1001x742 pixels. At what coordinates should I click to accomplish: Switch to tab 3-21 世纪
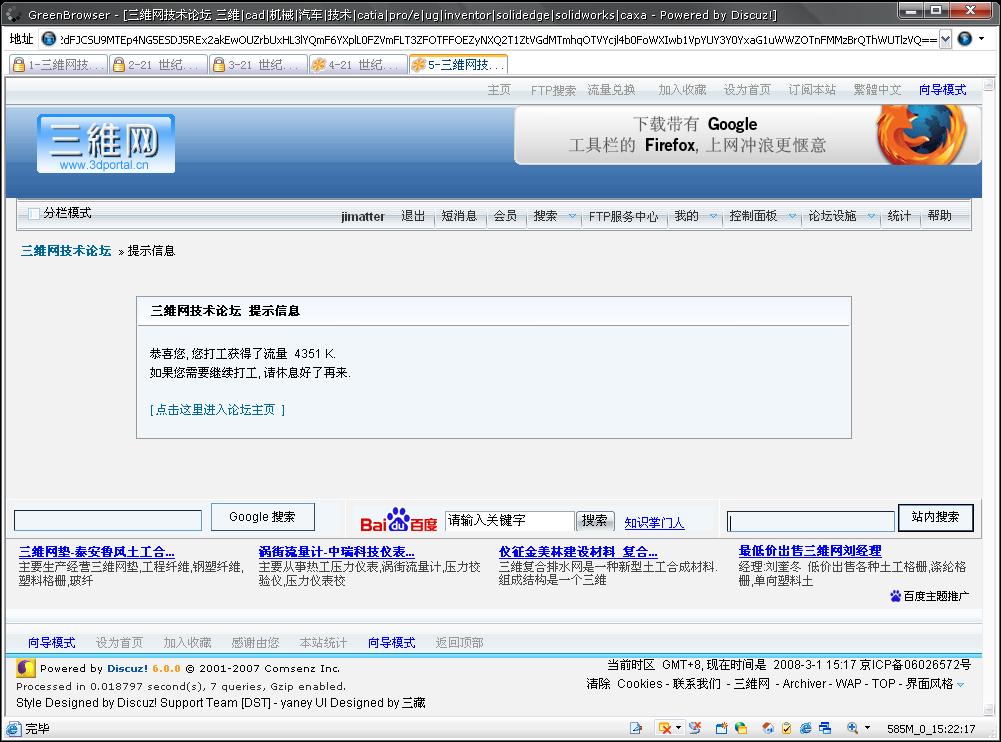259,64
